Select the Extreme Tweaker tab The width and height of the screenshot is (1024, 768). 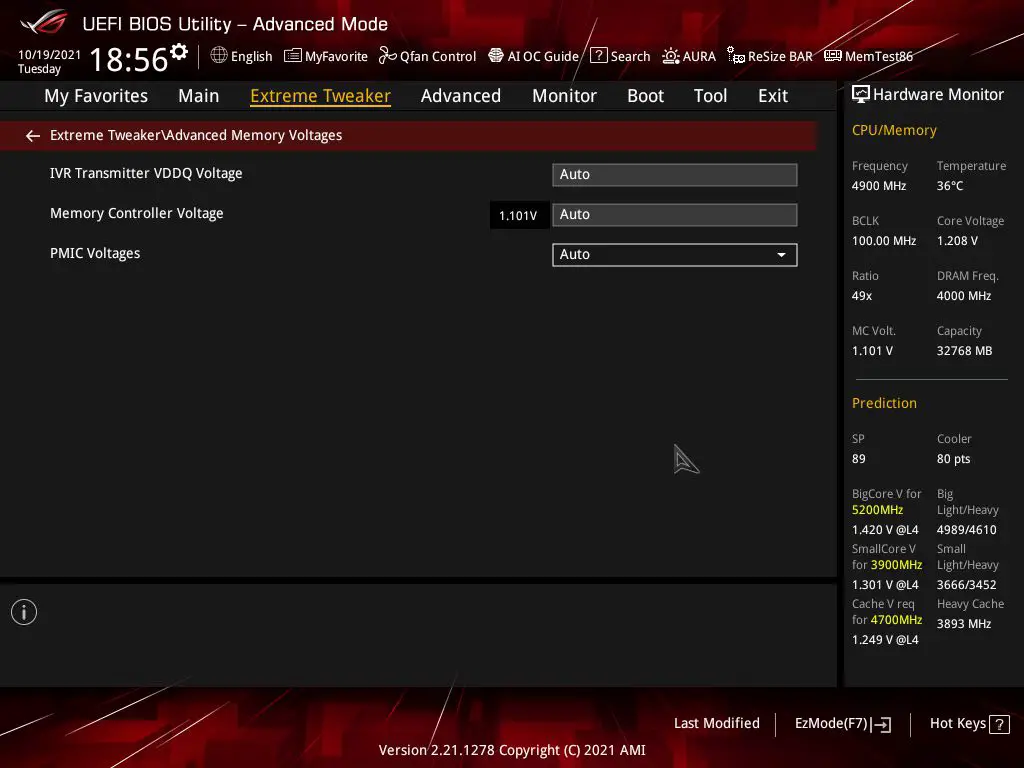[x=321, y=96]
